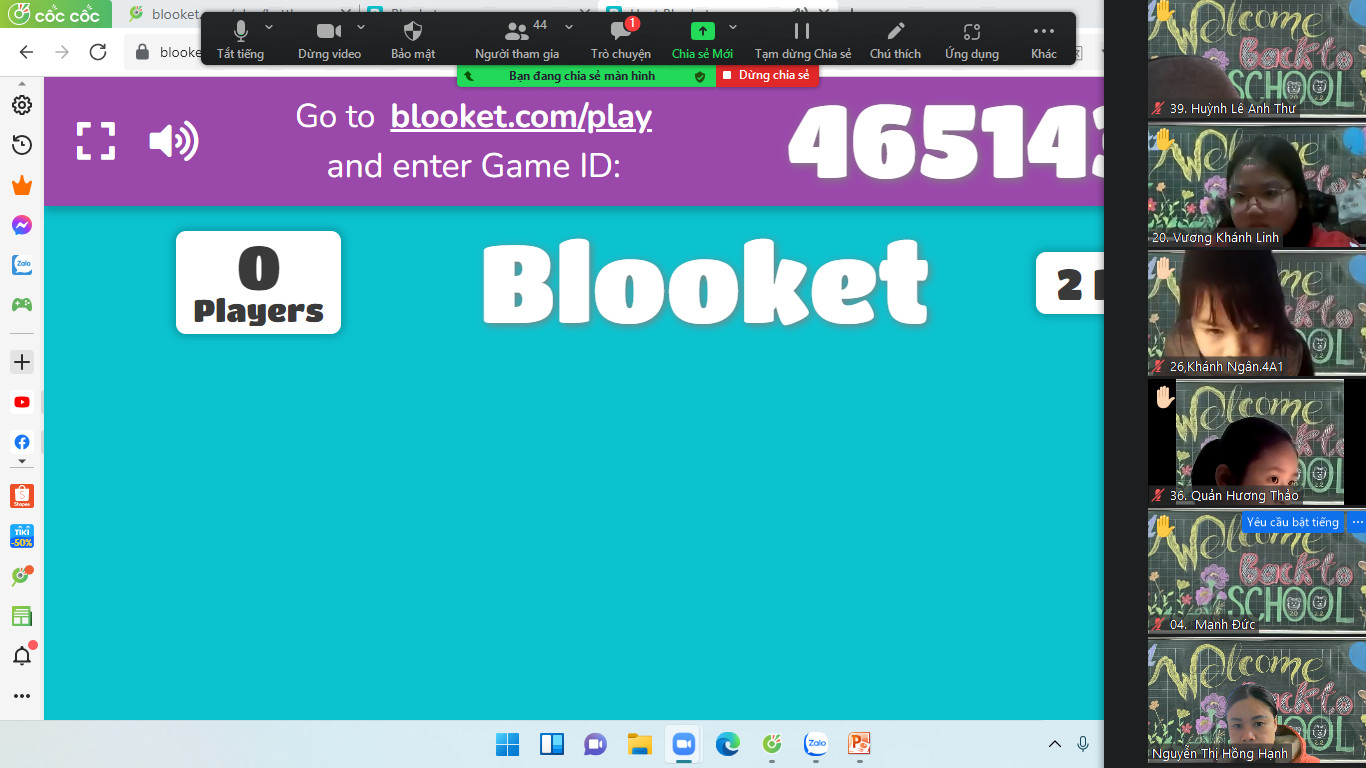Open the Người tham gia participants panel
The image size is (1366, 768).
coord(517,39)
